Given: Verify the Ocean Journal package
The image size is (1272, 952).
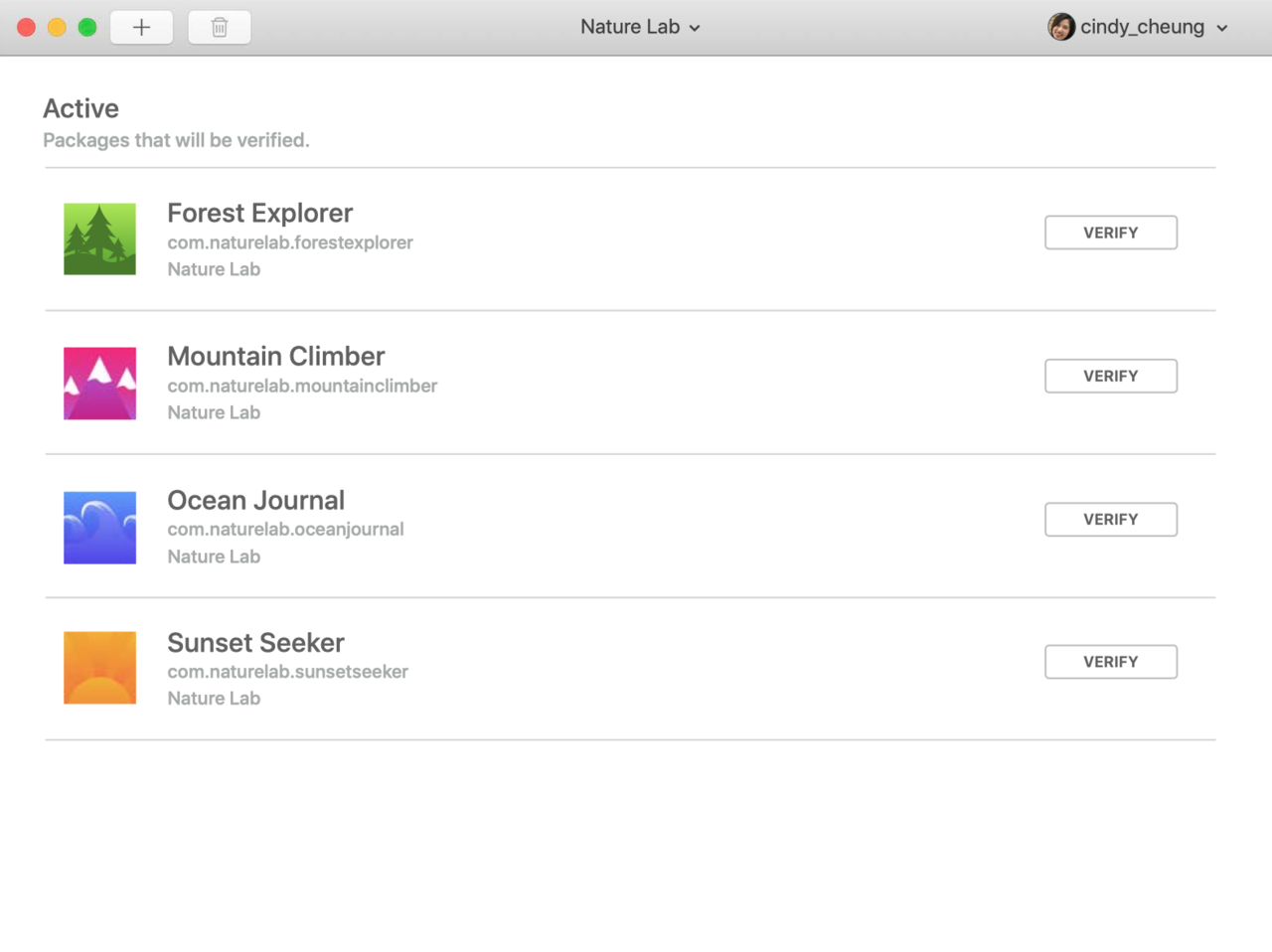Looking at the screenshot, I should pyautogui.click(x=1111, y=519).
